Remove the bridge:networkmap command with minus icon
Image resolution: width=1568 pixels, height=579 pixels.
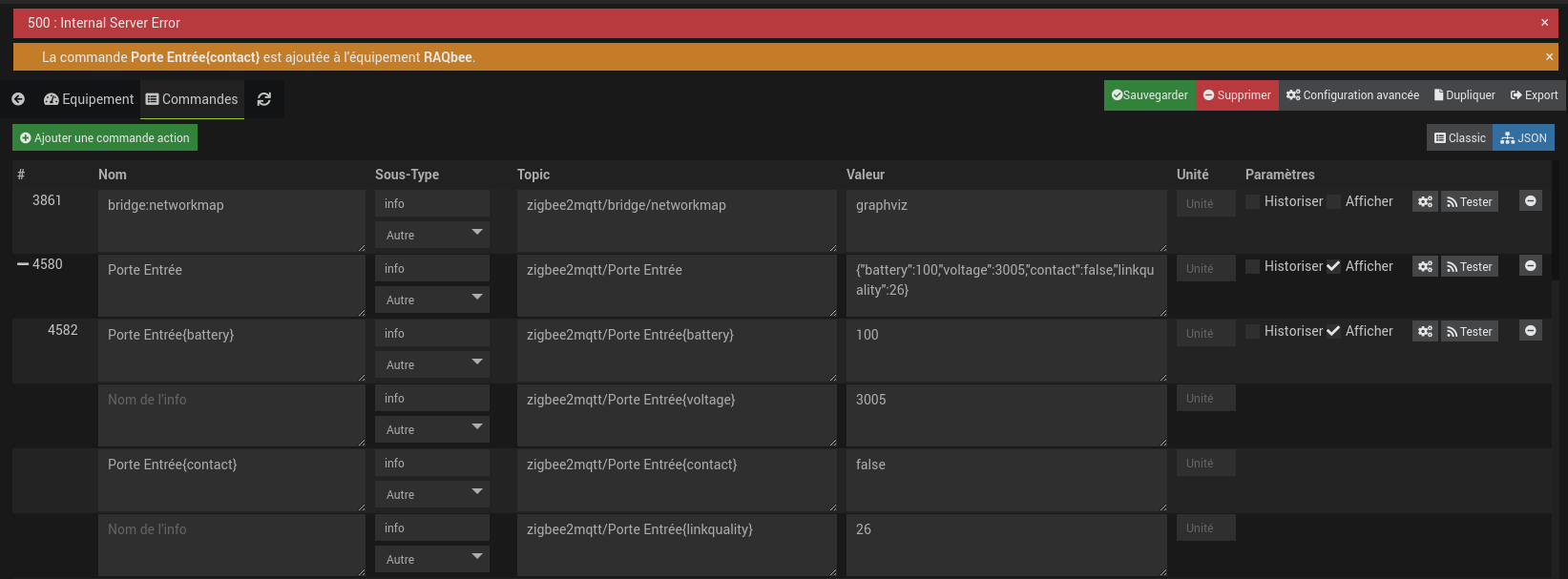(x=1531, y=201)
